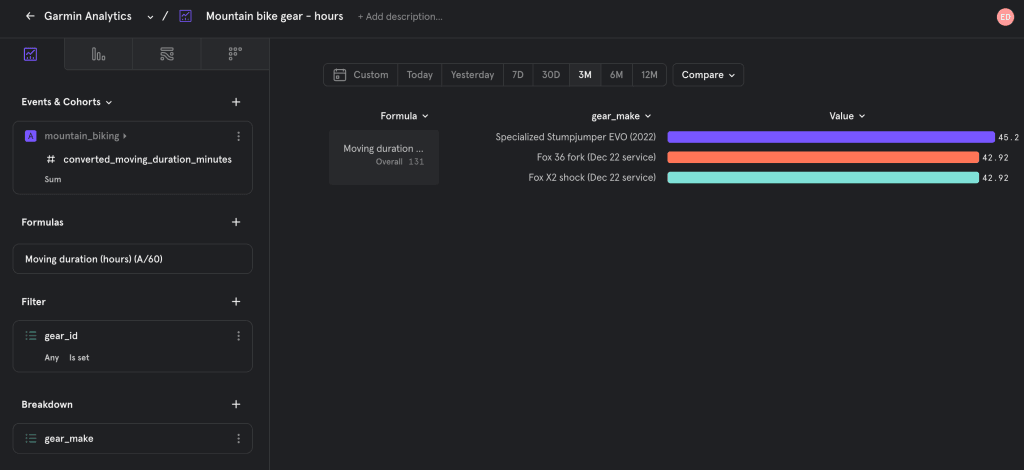The image size is (1024, 470).
Task: Click the back arrow next to Garmin Analytics
Action: [31, 16]
